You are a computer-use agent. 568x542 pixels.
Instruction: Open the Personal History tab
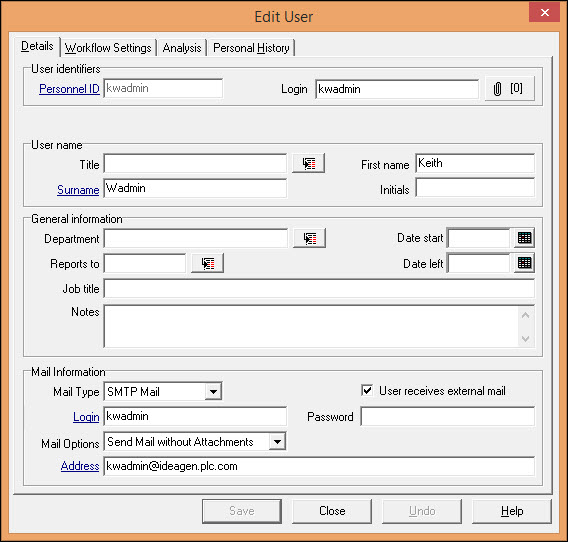pos(251,48)
